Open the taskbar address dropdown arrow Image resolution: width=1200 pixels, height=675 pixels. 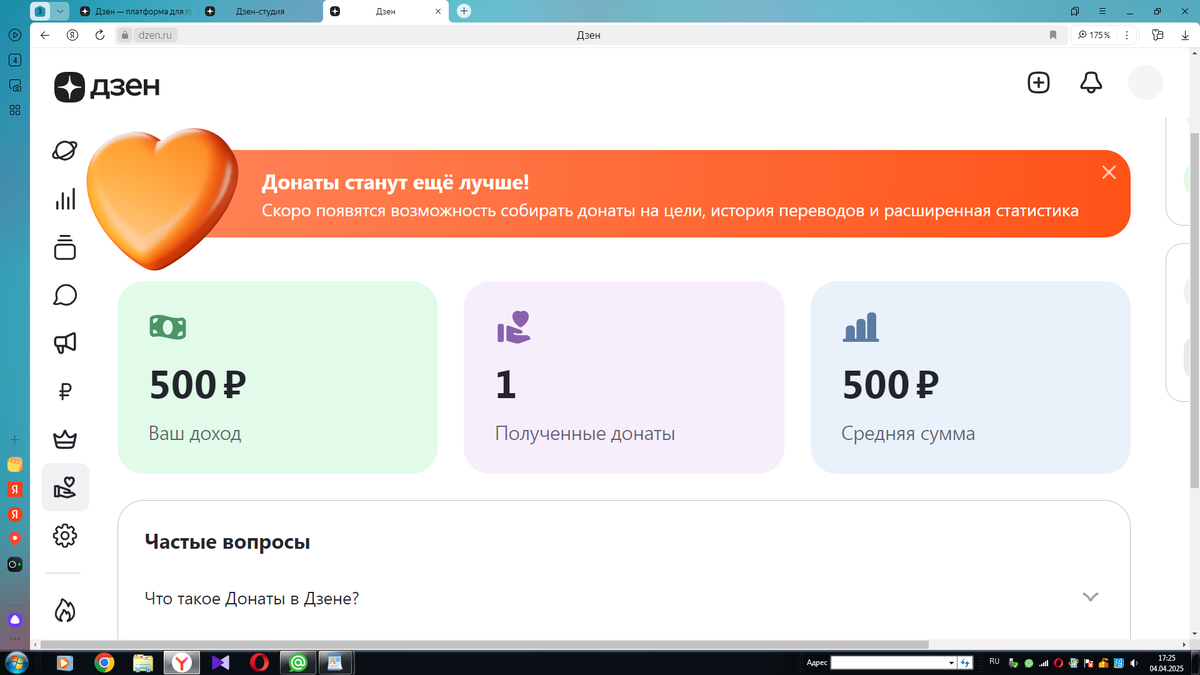click(x=952, y=662)
